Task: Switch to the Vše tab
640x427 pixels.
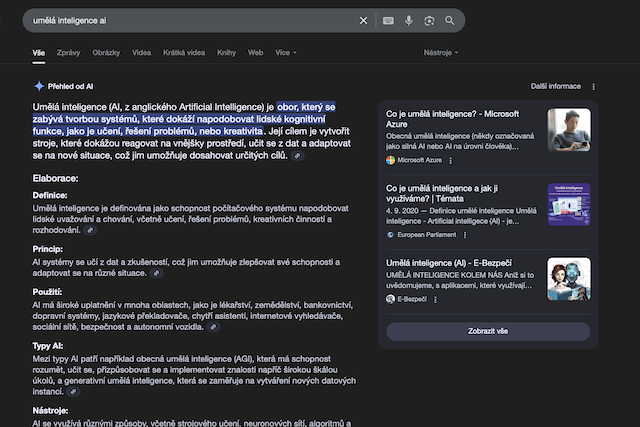Action: (39, 53)
